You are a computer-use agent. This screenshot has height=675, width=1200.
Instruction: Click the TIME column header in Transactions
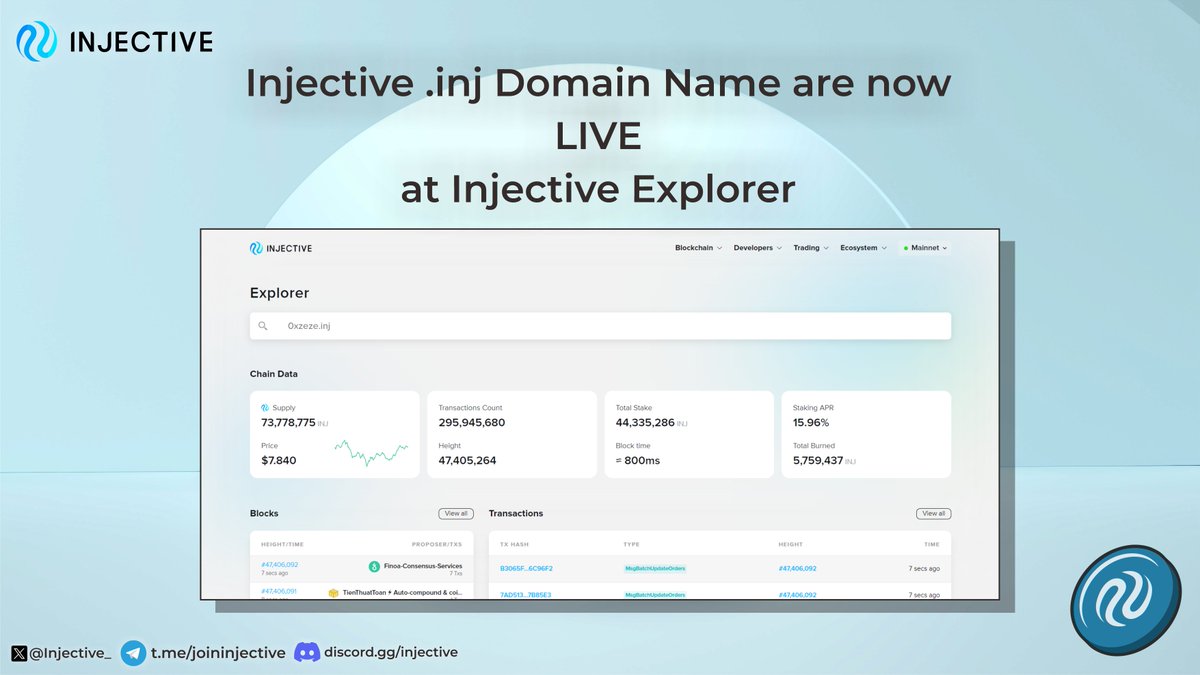click(x=932, y=544)
